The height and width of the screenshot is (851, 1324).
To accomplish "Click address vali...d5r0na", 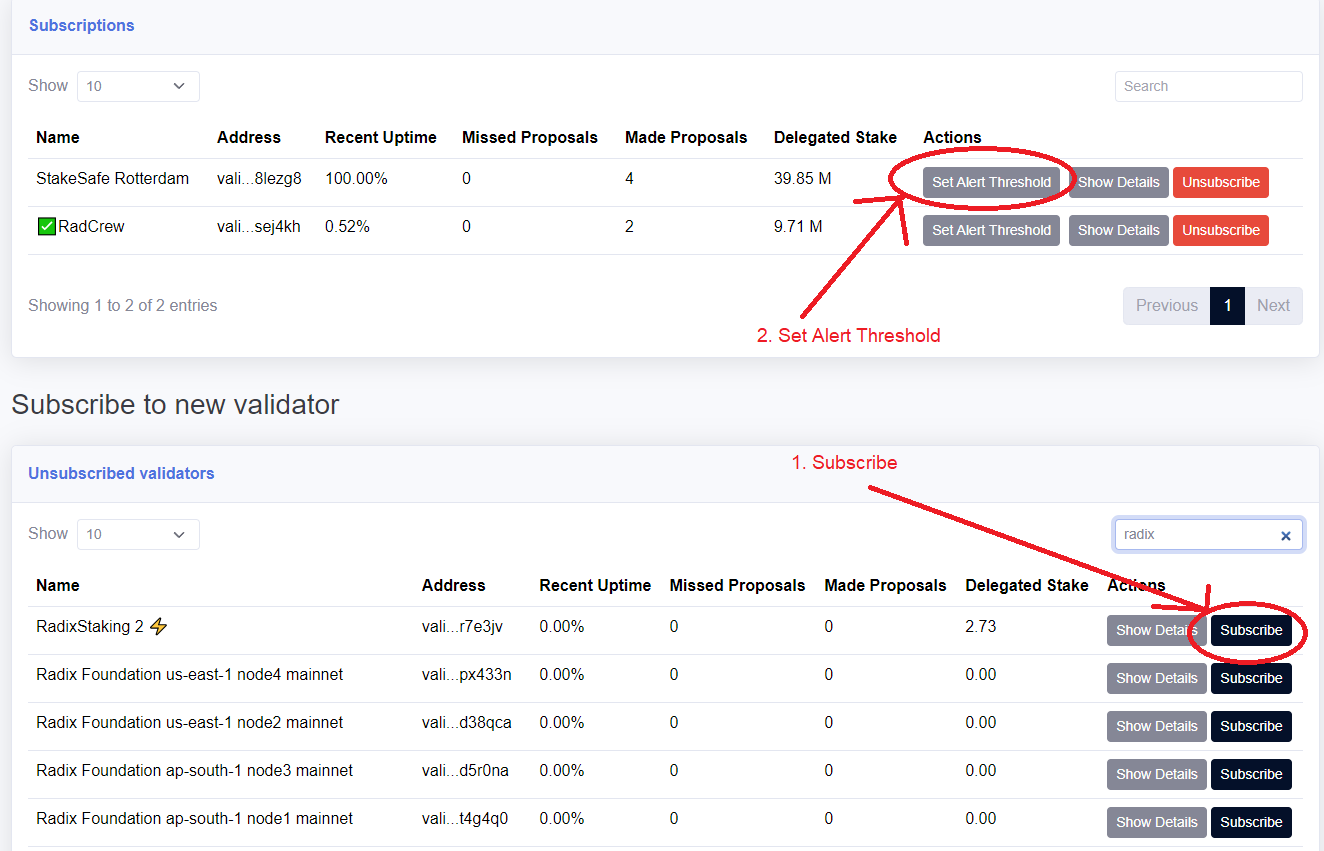I will 466,771.
